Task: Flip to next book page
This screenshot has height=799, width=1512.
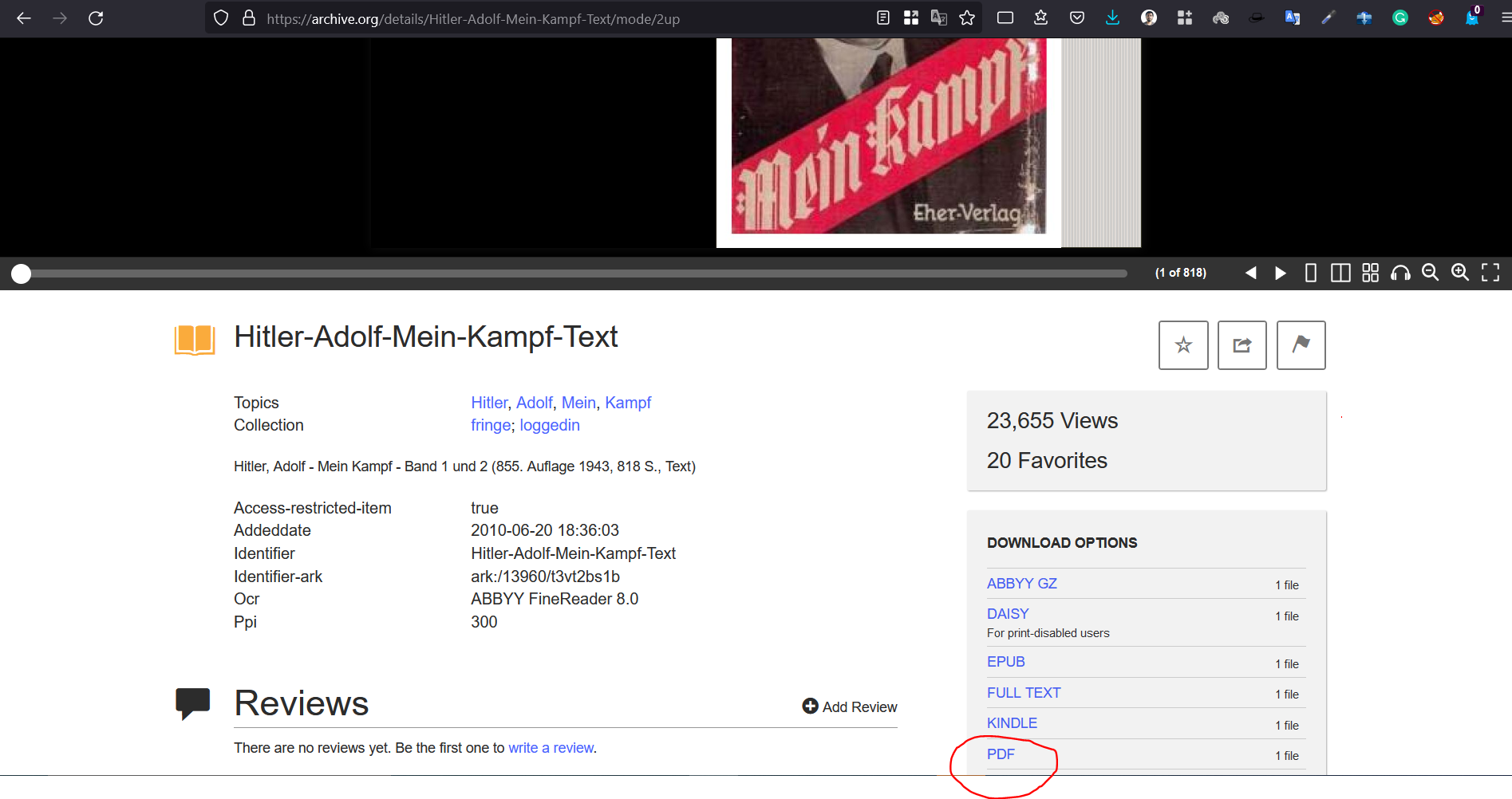Action: point(1280,273)
